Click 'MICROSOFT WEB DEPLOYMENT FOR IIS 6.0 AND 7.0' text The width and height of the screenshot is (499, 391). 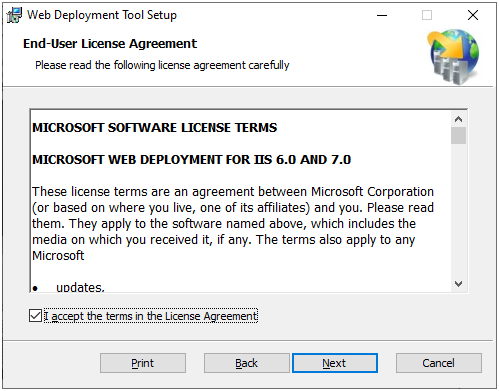point(192,160)
